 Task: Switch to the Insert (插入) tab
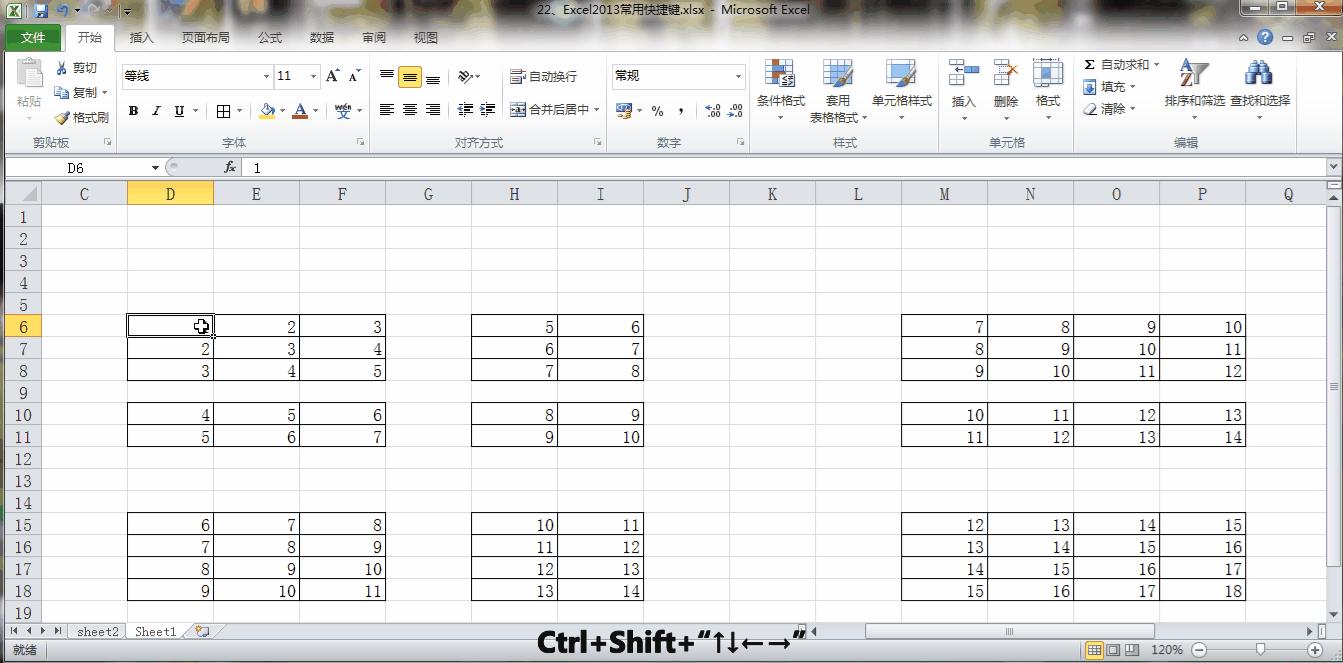tap(142, 37)
